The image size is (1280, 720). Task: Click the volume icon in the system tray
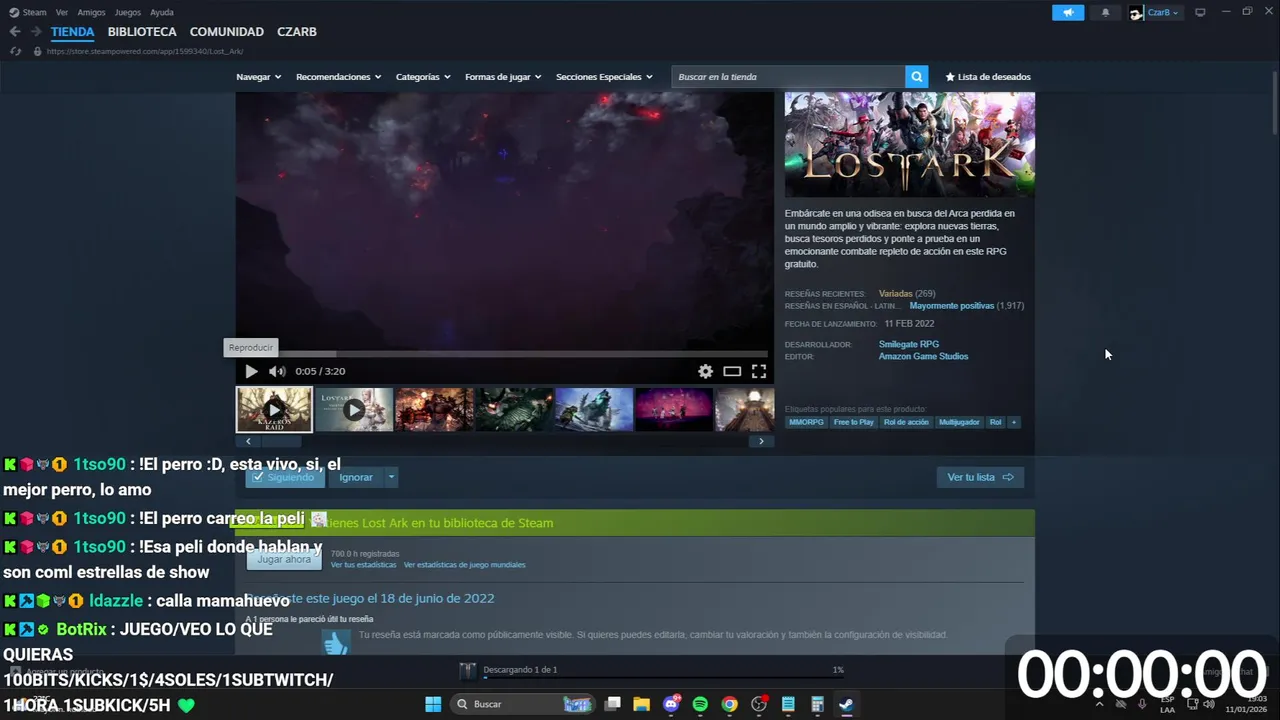[1210, 704]
